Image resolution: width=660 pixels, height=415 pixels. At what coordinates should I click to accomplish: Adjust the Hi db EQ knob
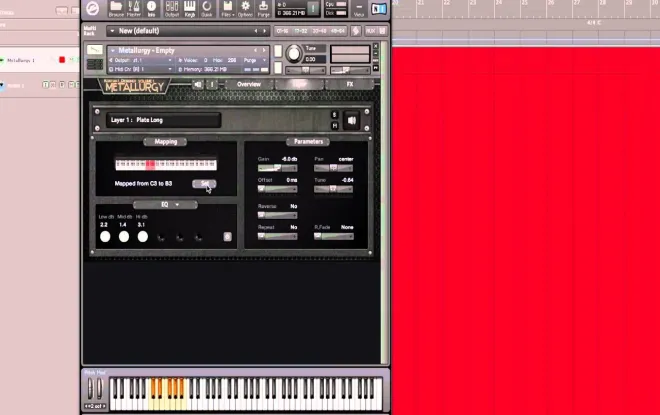point(143,237)
